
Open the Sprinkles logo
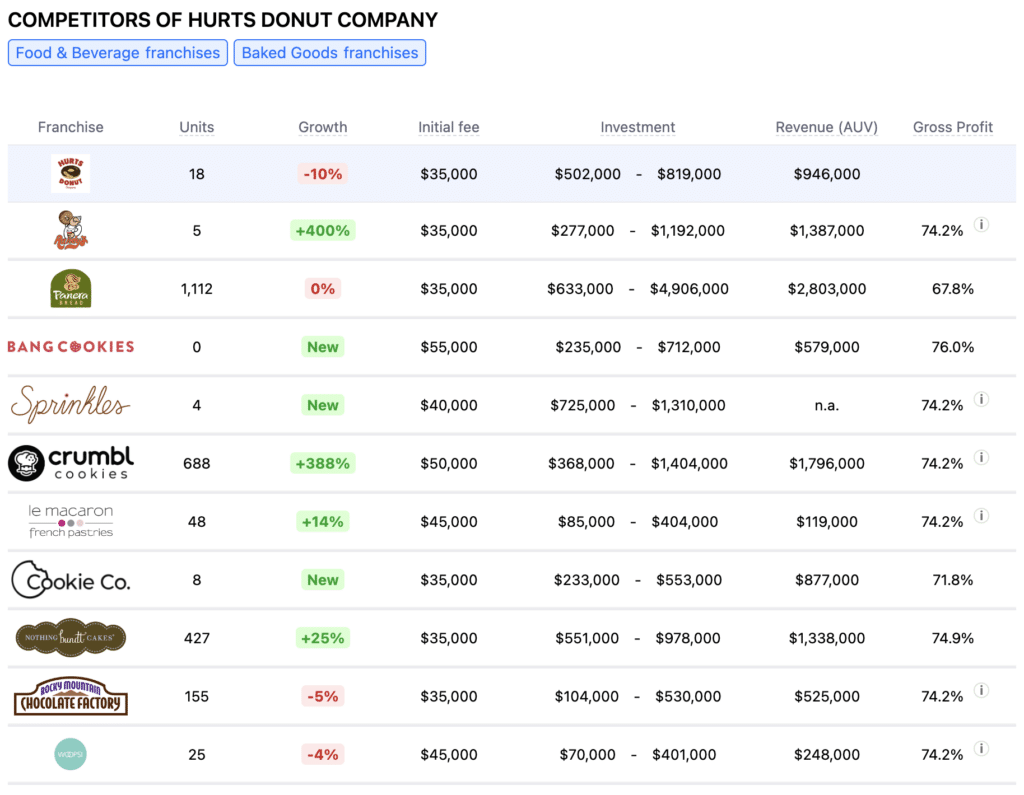point(71,404)
